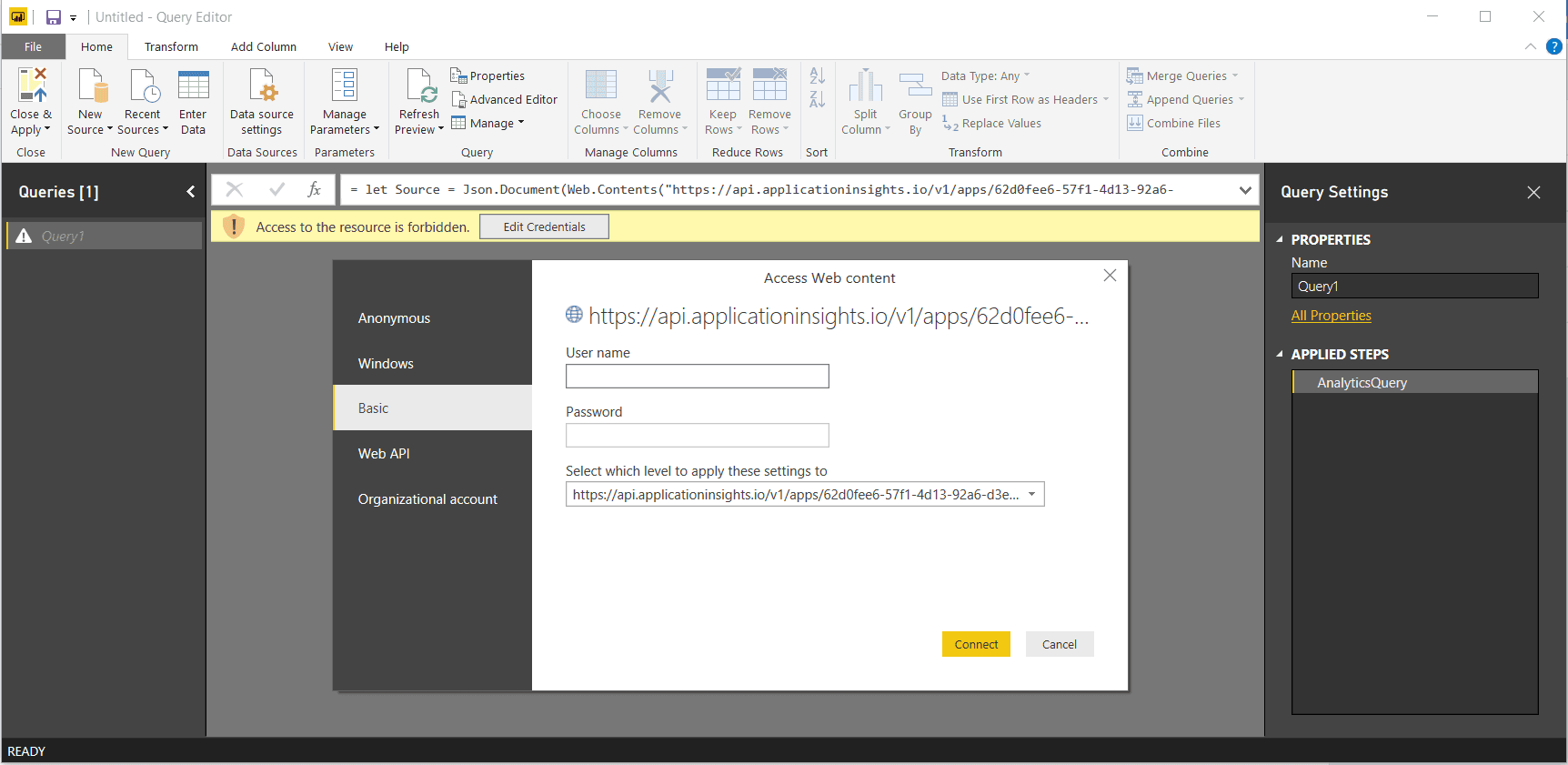Screen dimensions: 1568x765
Task: Open the Data Type: Any dropdown
Action: click(x=986, y=75)
